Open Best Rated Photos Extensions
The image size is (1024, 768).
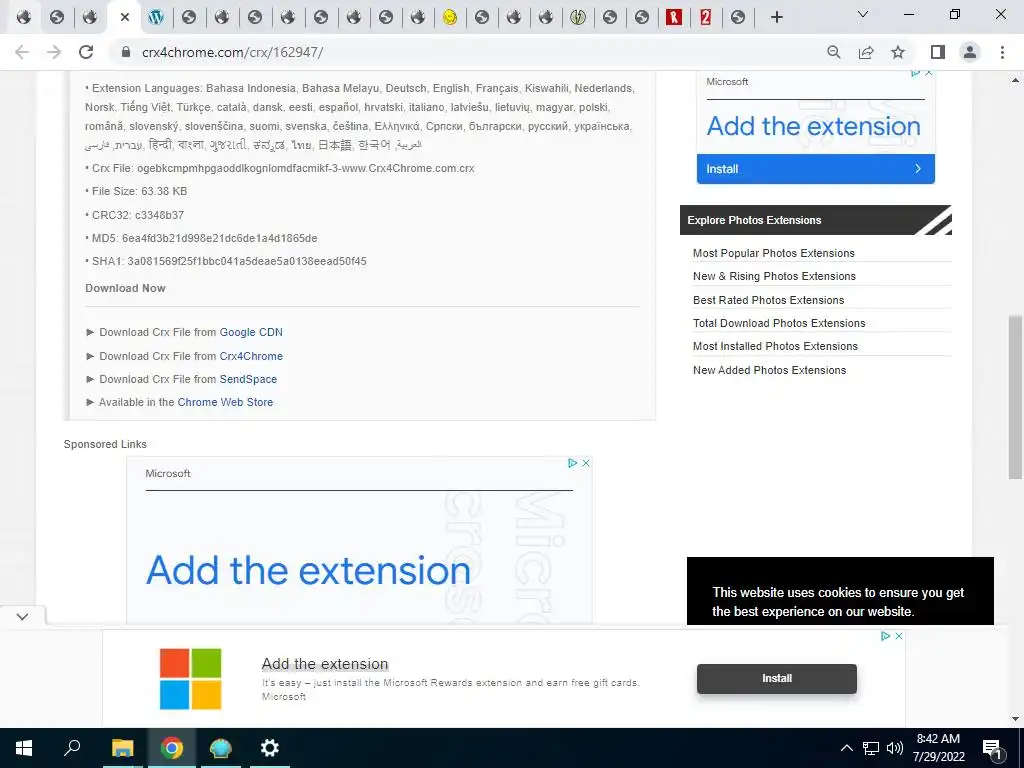[x=769, y=300]
